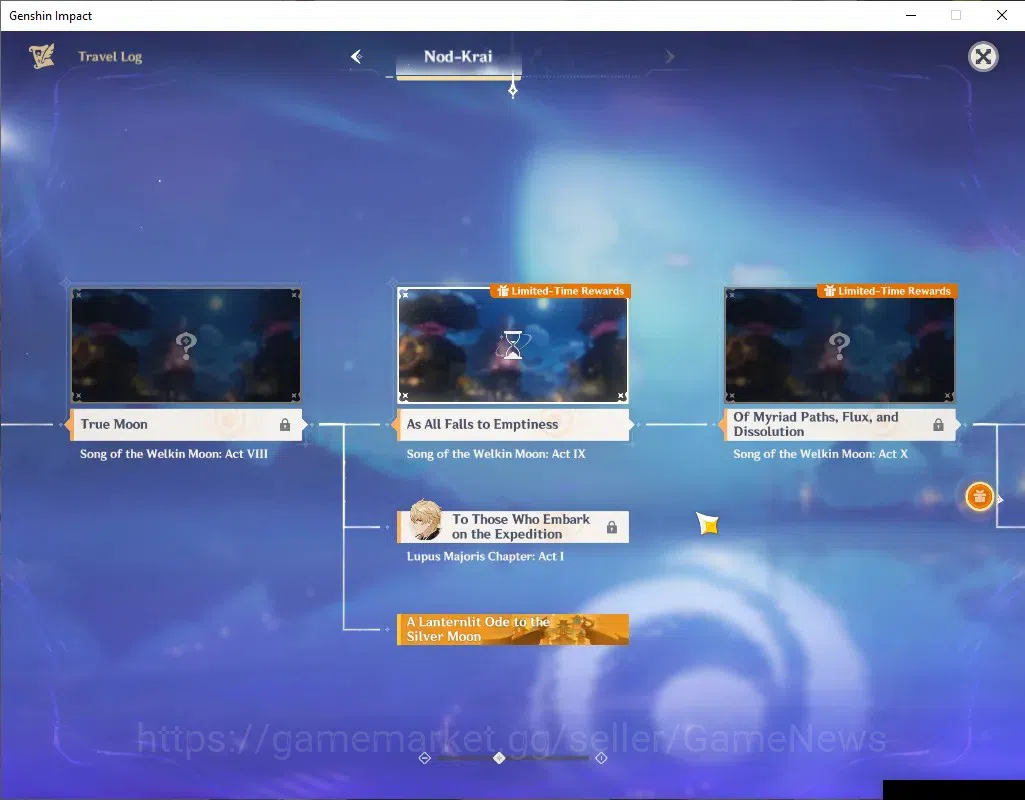Open the True Moon quest thumbnail
Viewport: 1025px width, 800px height.
pos(186,345)
